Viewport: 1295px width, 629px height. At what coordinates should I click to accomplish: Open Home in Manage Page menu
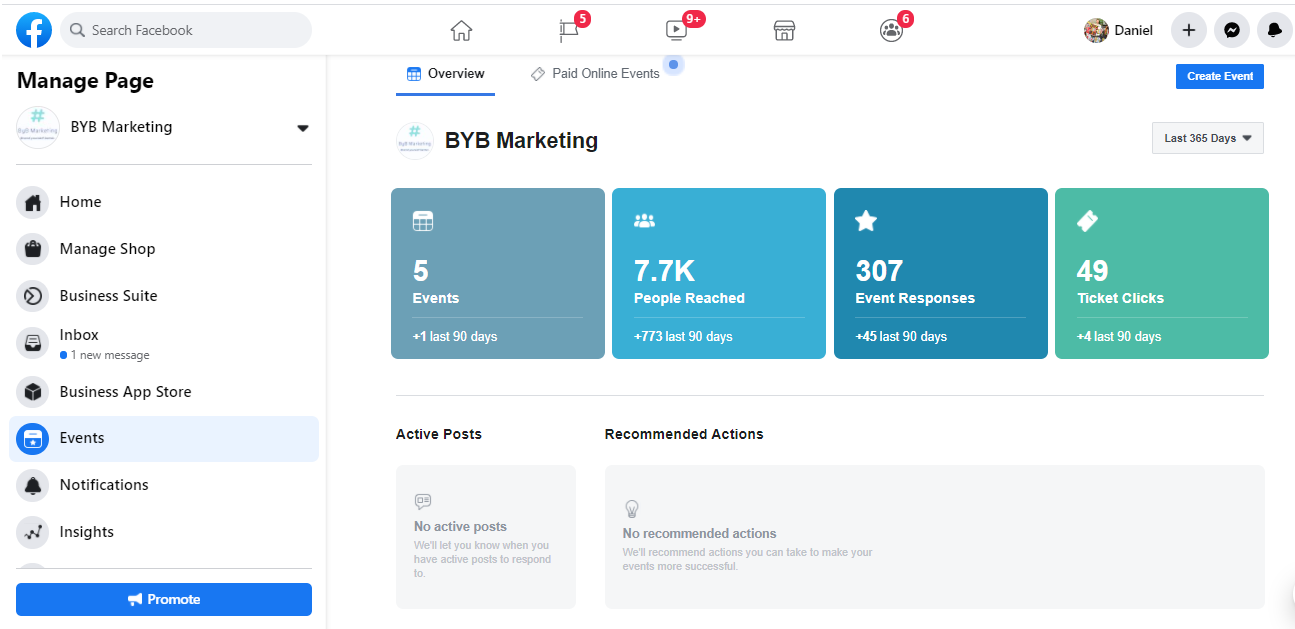click(x=164, y=202)
